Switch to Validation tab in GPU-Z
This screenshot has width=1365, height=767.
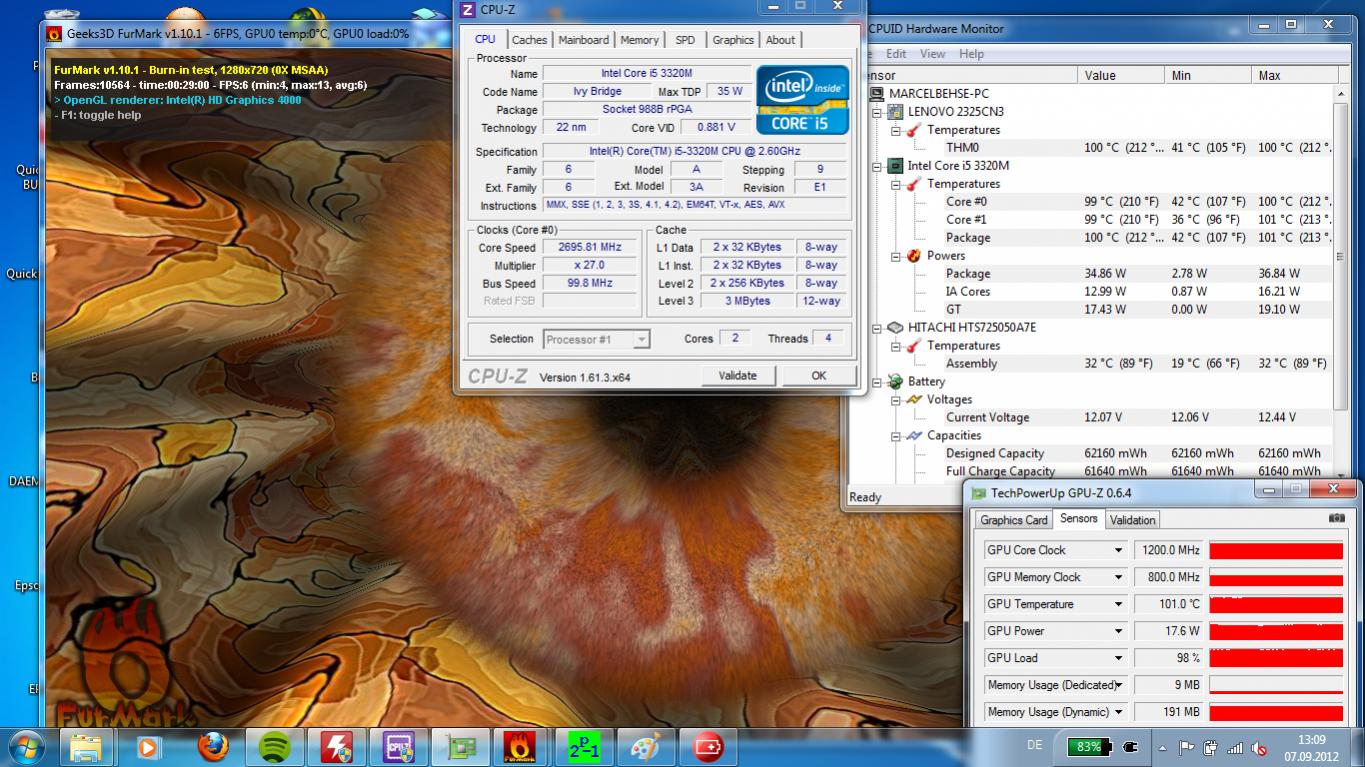(x=1132, y=520)
